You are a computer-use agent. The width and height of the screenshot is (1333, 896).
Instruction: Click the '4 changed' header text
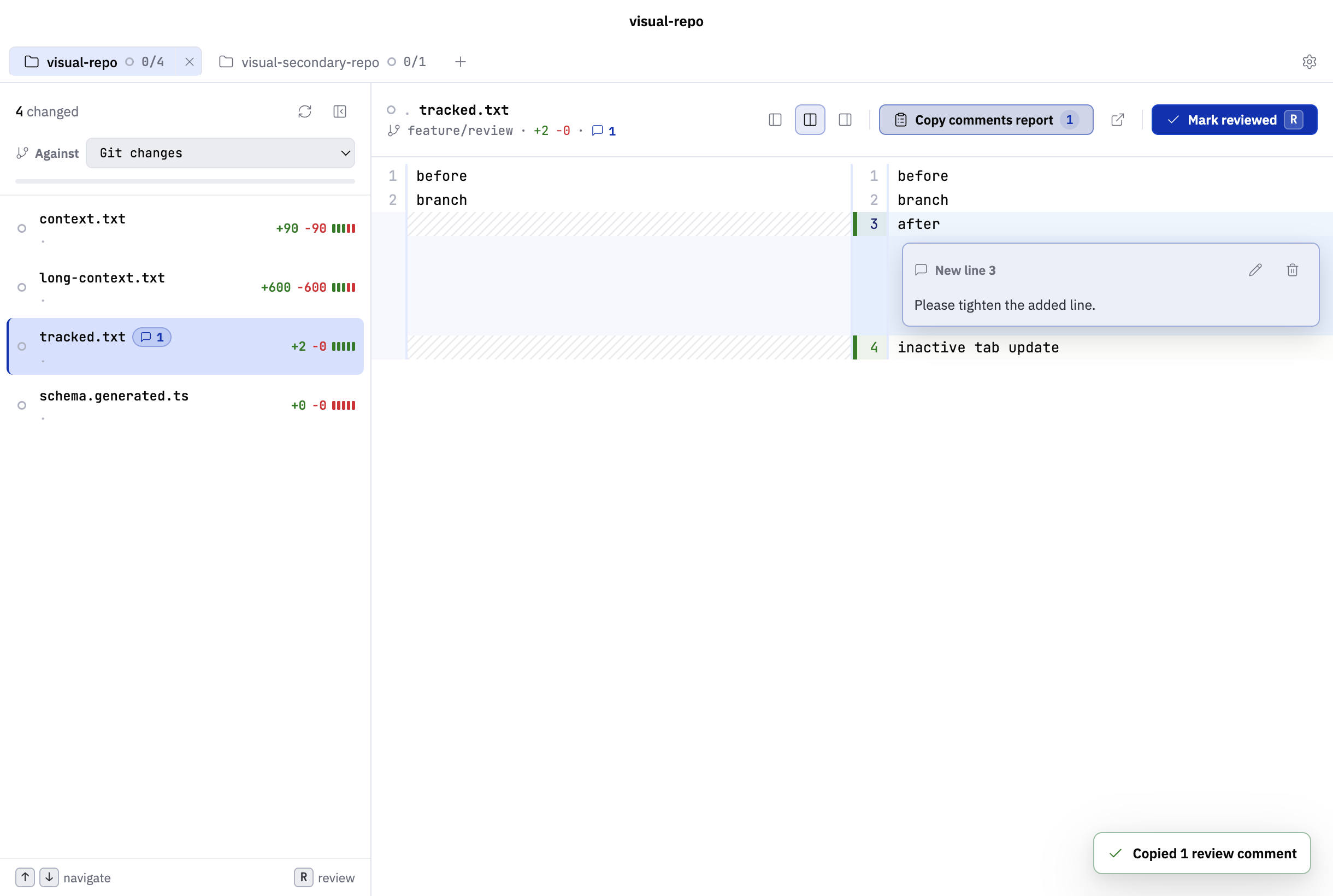click(x=47, y=111)
